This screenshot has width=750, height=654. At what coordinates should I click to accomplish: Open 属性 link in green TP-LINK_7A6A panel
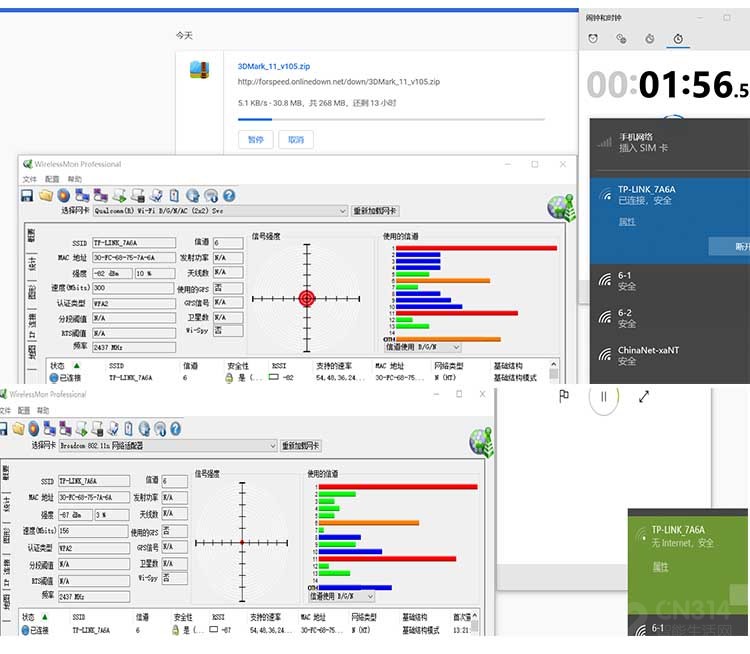[661, 567]
